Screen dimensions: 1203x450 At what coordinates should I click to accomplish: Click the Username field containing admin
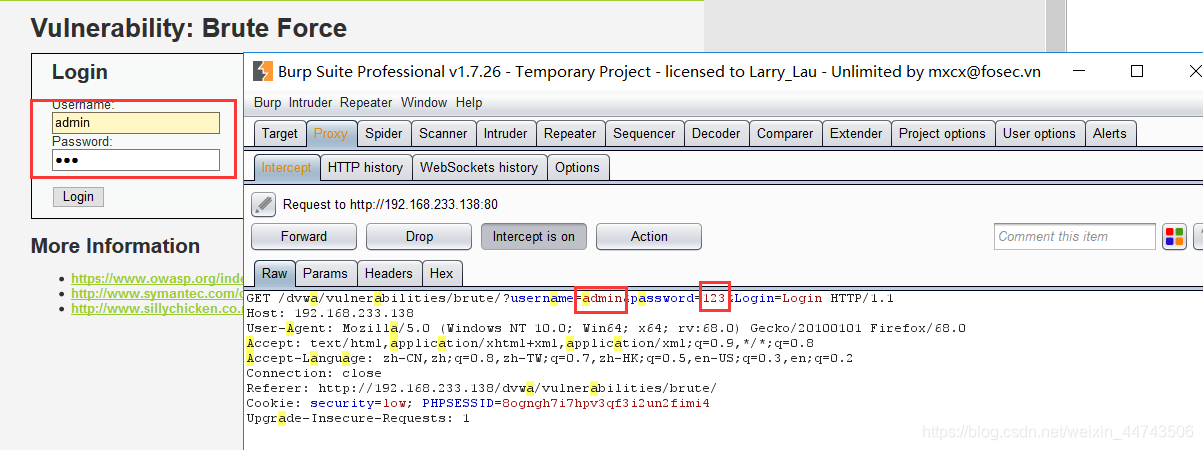pos(136,122)
